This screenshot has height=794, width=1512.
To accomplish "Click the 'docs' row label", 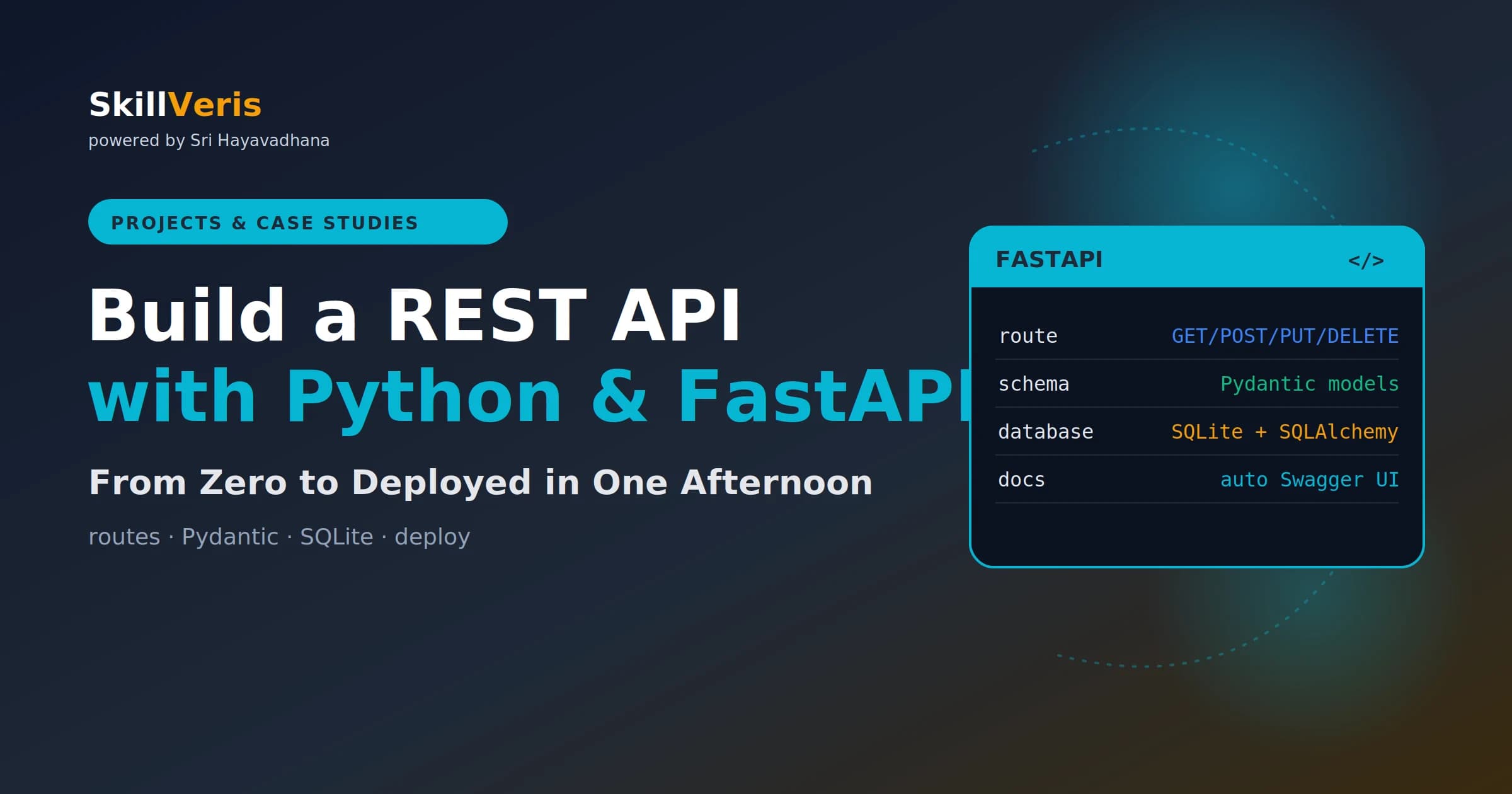I will point(1022,480).
